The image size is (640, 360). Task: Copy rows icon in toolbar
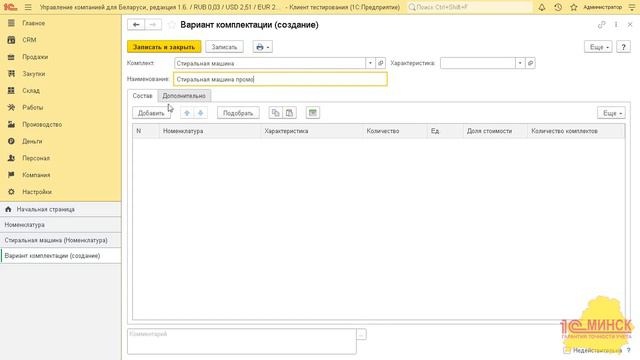tap(276, 113)
